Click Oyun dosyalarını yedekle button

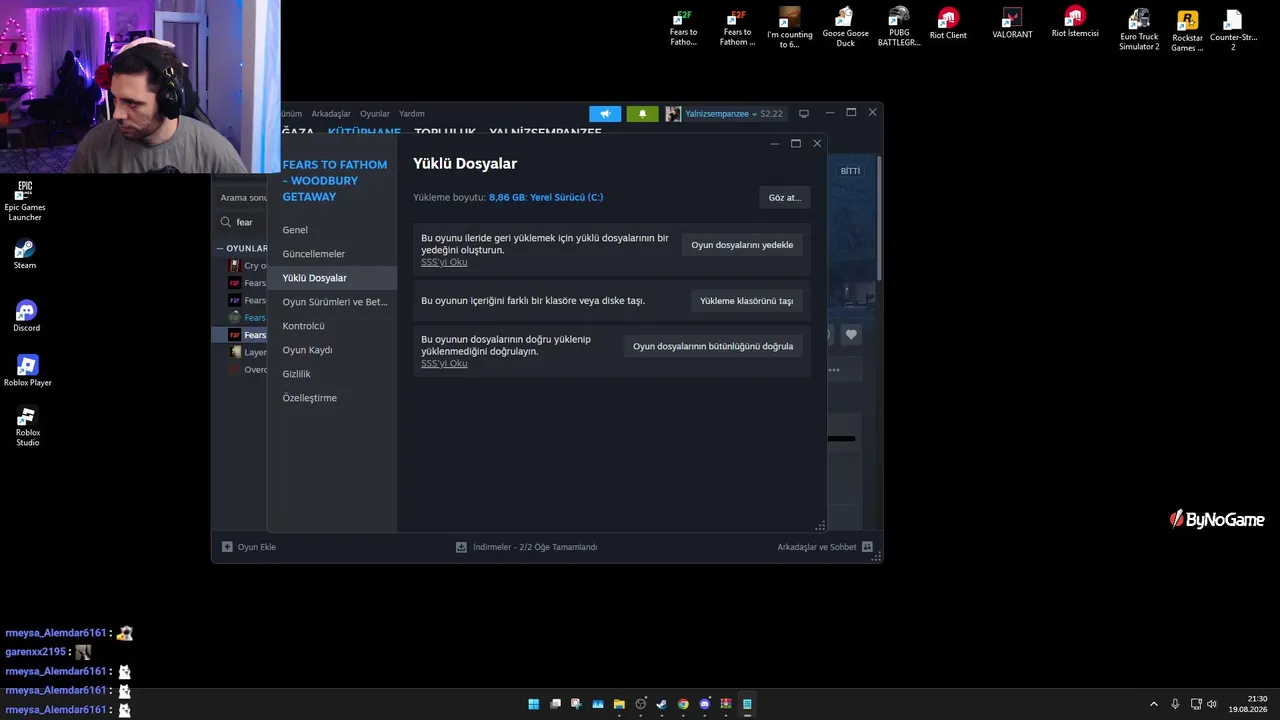click(742, 245)
